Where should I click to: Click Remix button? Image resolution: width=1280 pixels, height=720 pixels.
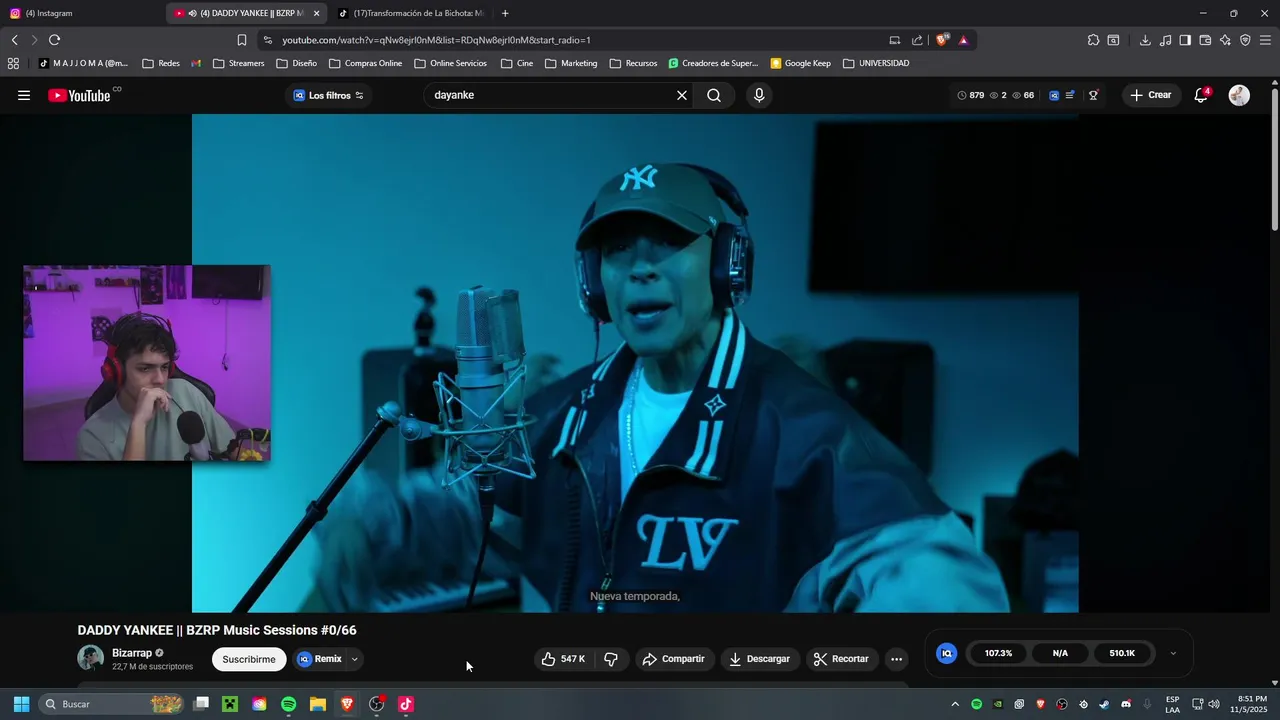[320, 659]
